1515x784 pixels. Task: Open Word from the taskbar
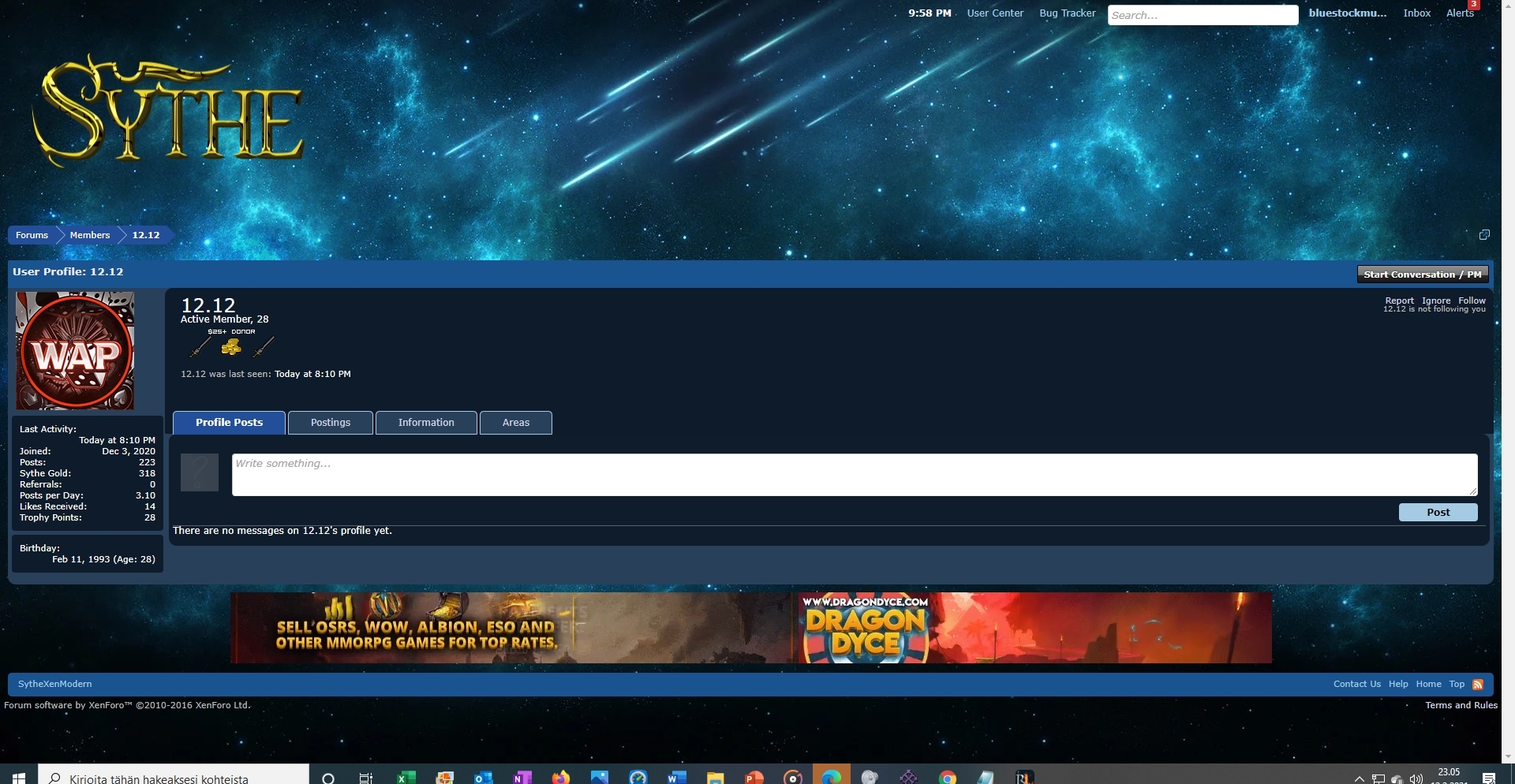click(x=676, y=778)
